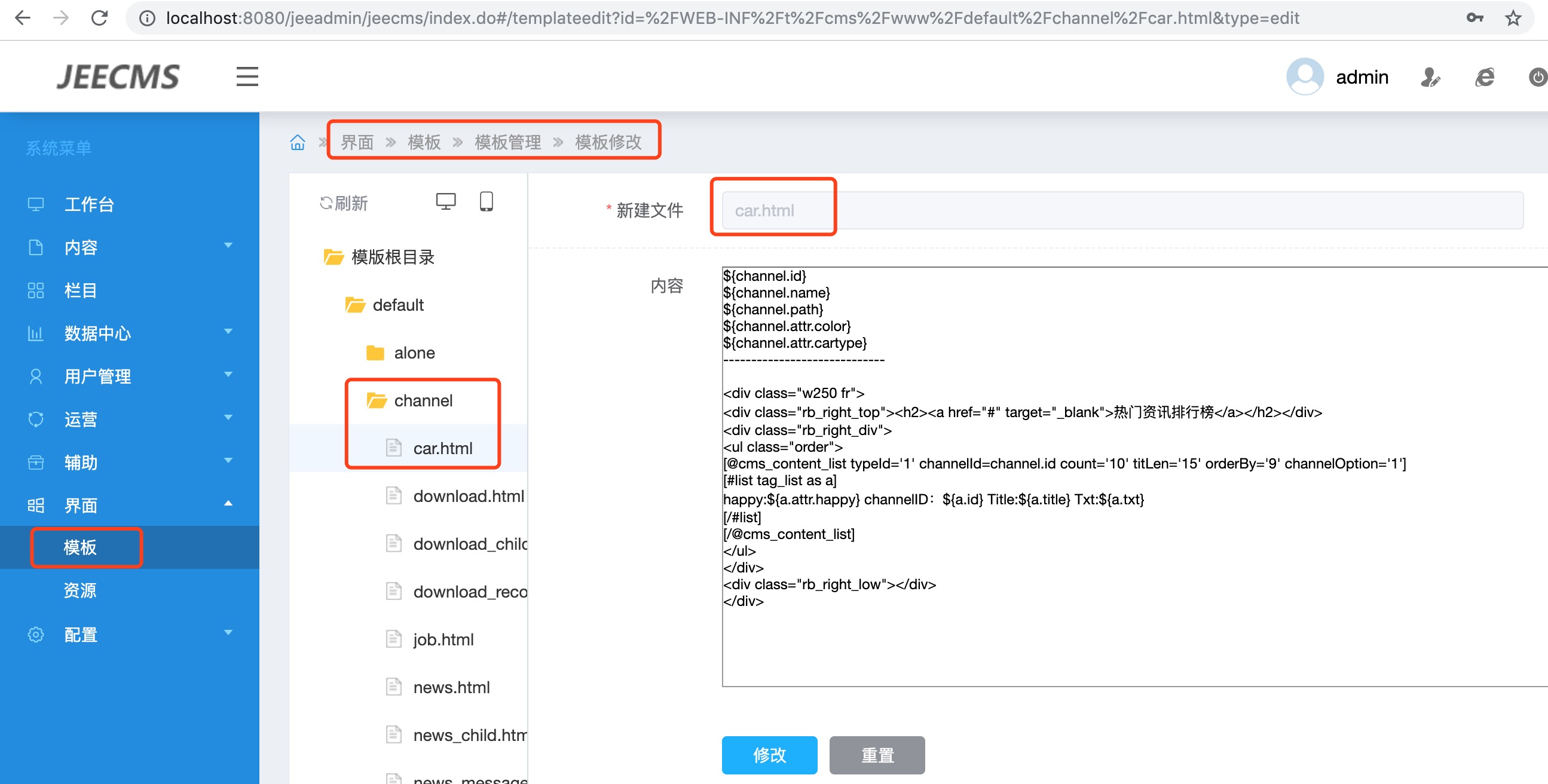Open the 资源 submenu item
Viewport: 1548px width, 784px height.
click(80, 590)
